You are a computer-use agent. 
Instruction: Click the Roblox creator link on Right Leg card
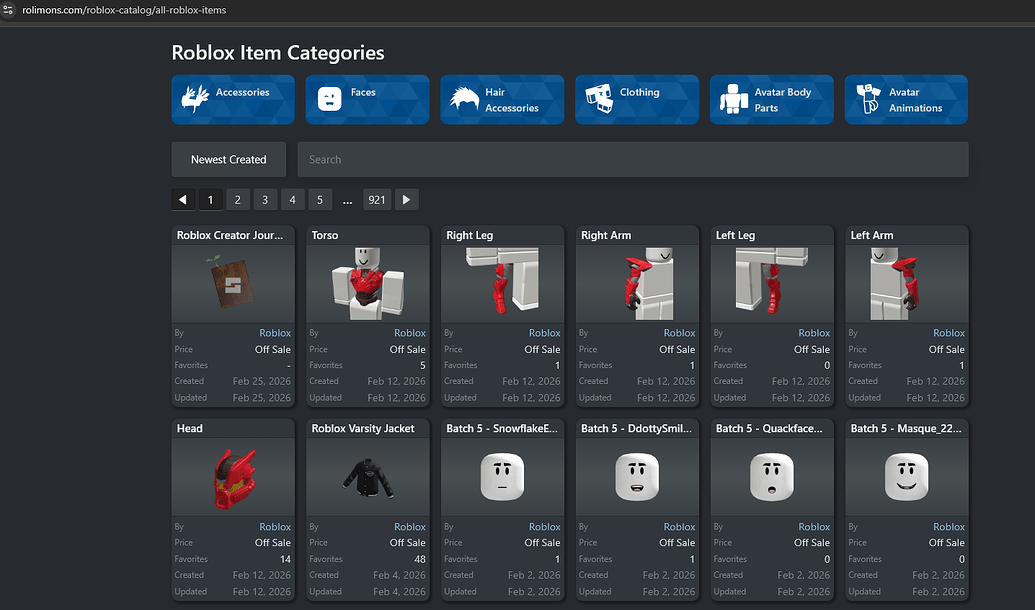click(545, 333)
